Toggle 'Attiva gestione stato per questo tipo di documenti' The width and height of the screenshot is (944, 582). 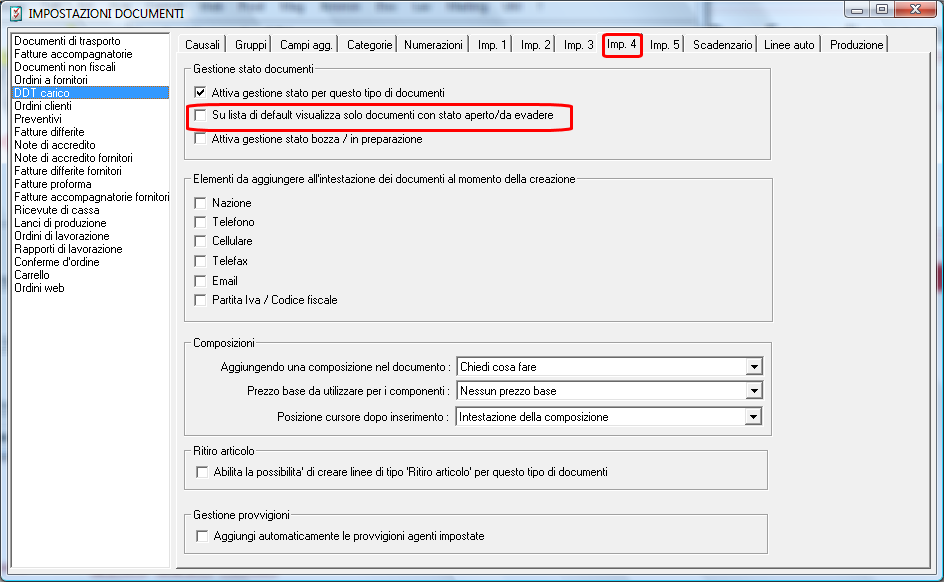point(200,93)
